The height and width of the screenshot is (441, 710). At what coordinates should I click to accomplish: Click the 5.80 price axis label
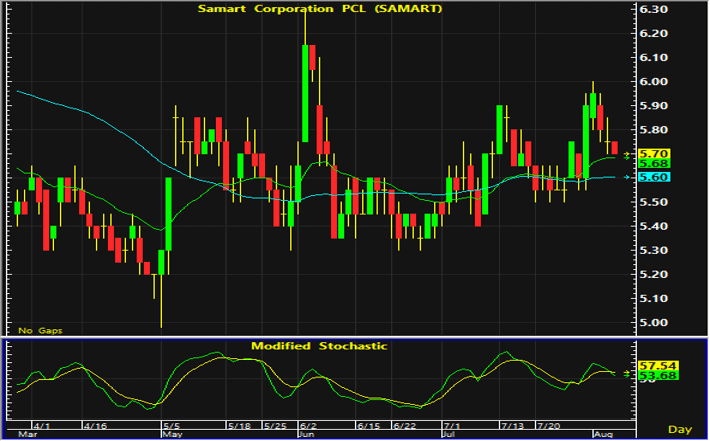click(653, 130)
